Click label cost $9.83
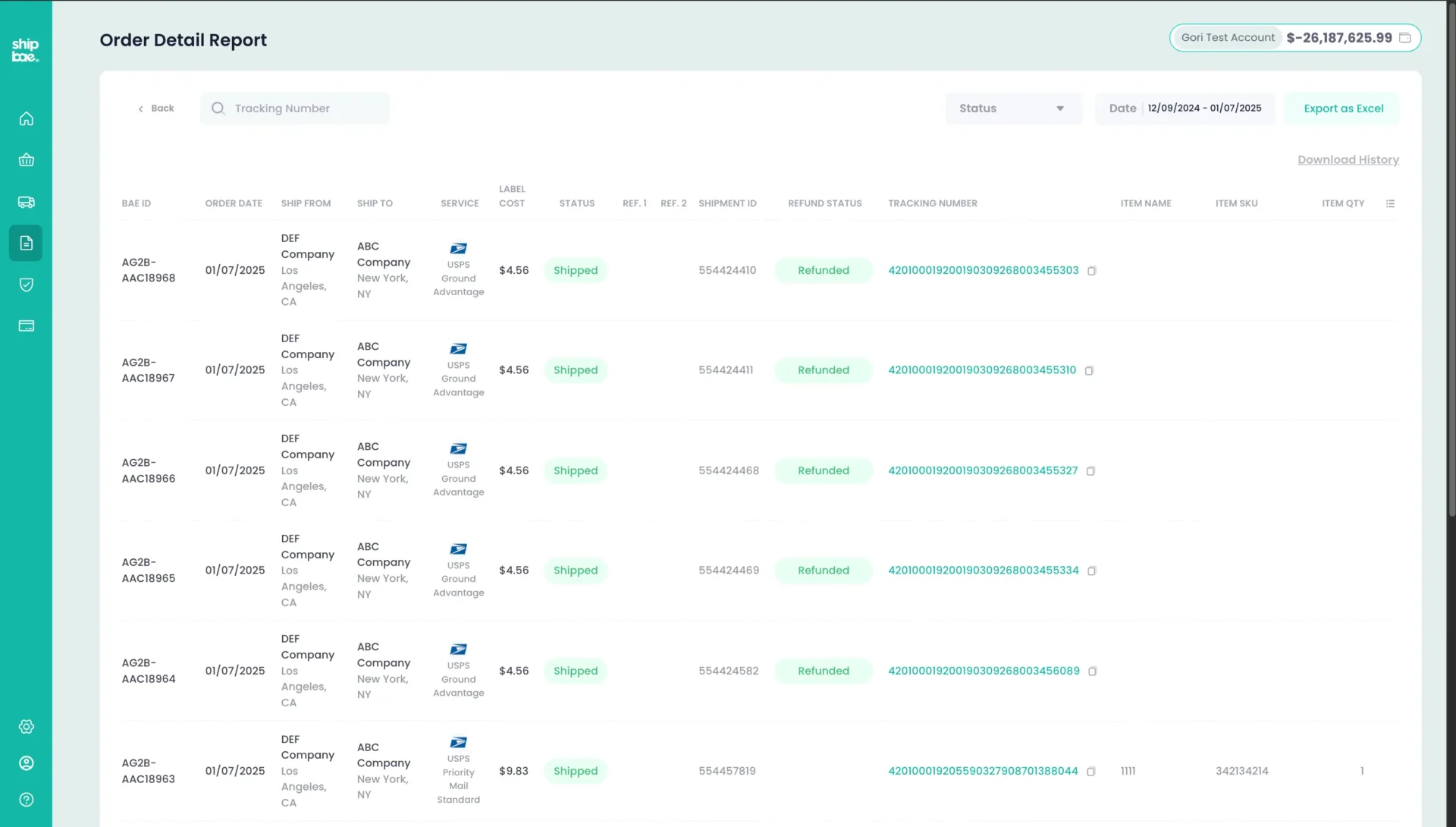Image resolution: width=1456 pixels, height=827 pixels. [513, 771]
